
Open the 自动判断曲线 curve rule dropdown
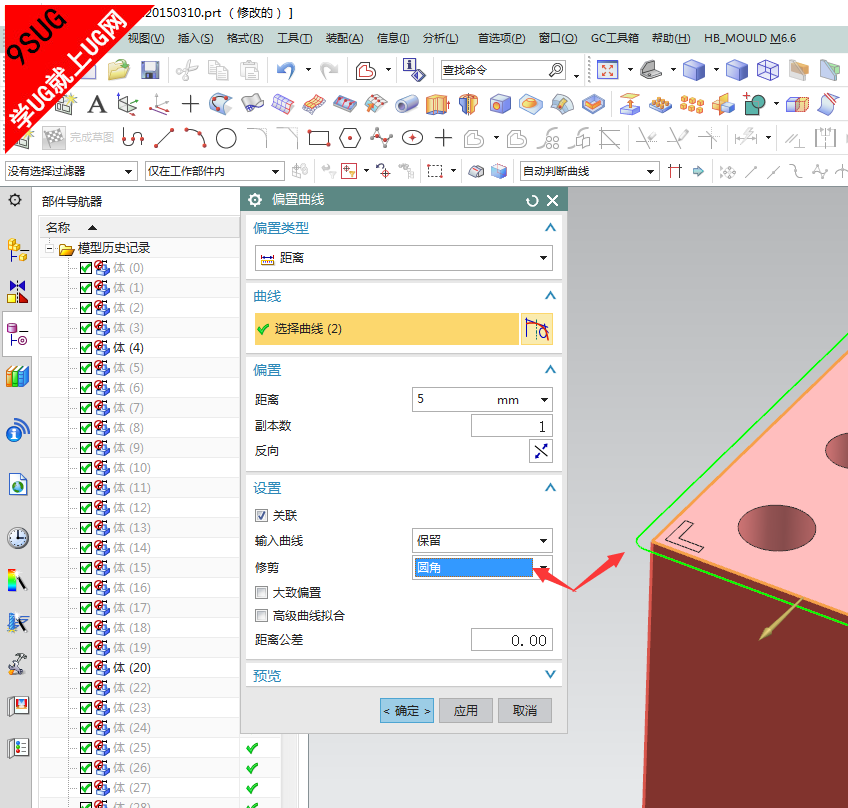589,171
